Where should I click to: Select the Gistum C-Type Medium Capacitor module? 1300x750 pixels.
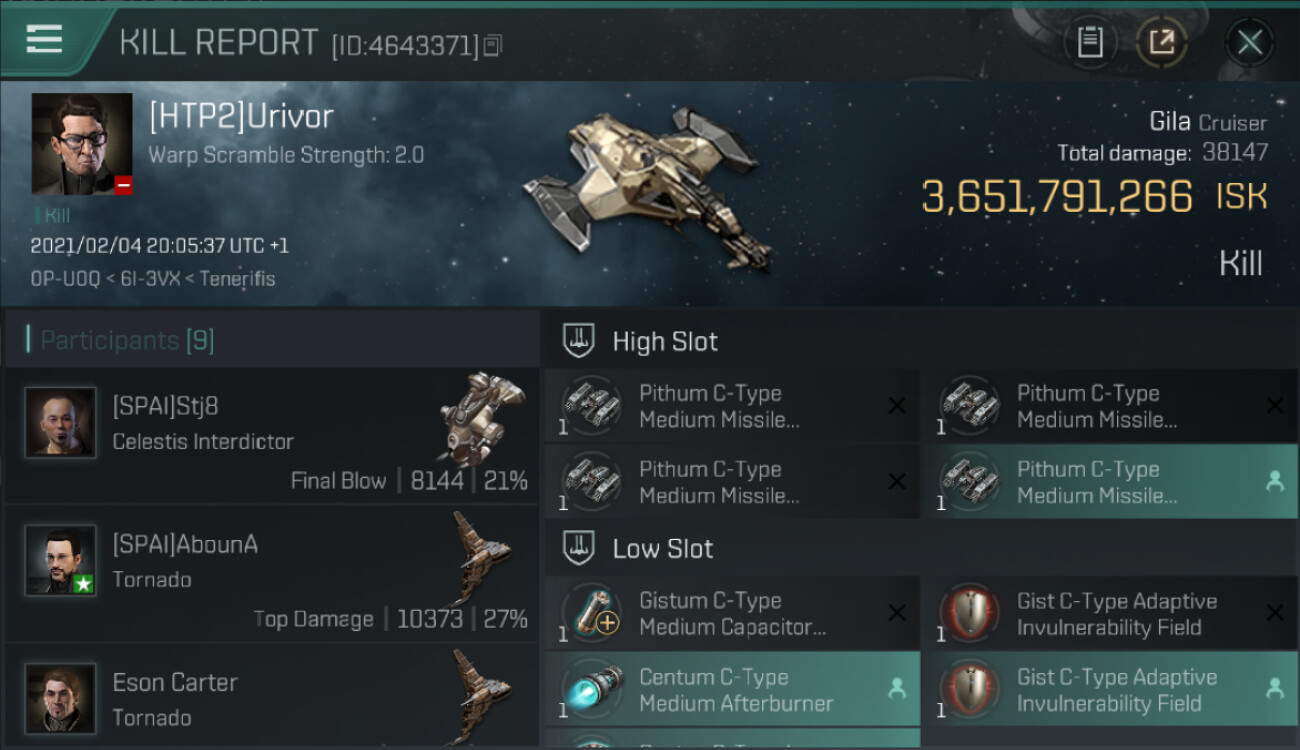732,613
